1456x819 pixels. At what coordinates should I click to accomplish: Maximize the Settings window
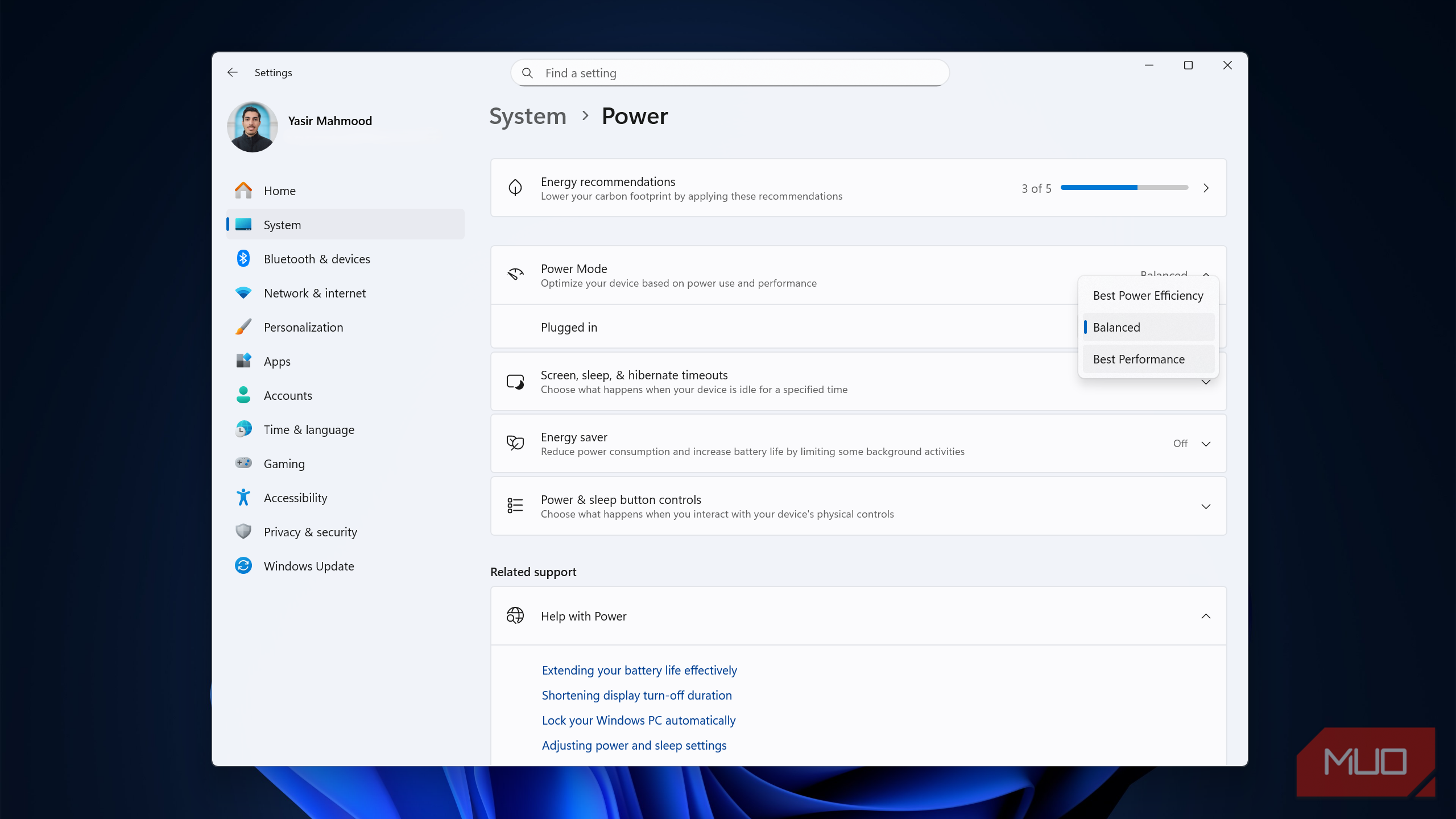[x=1188, y=65]
